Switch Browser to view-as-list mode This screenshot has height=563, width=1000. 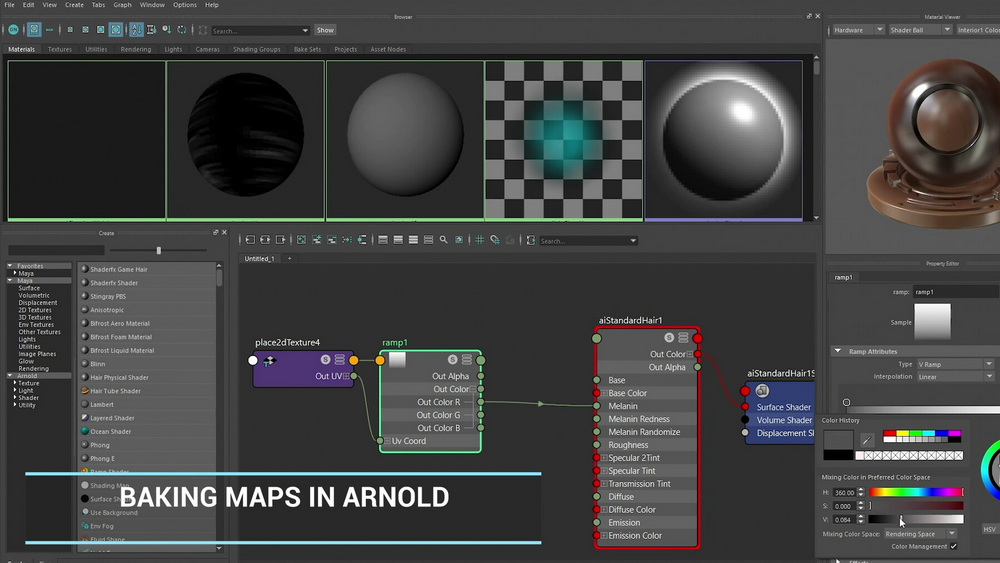point(50,29)
